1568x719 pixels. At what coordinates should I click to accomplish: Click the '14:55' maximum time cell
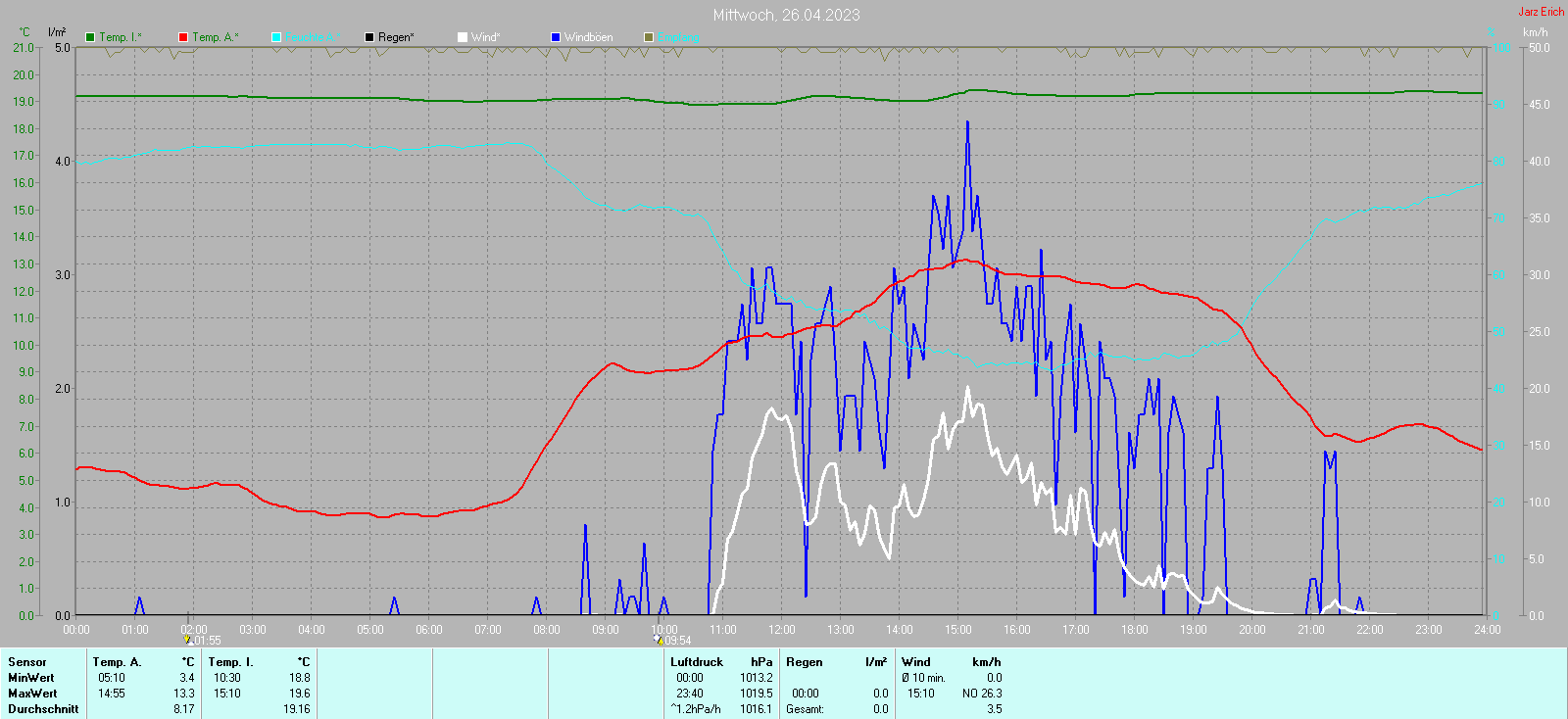[x=112, y=694]
